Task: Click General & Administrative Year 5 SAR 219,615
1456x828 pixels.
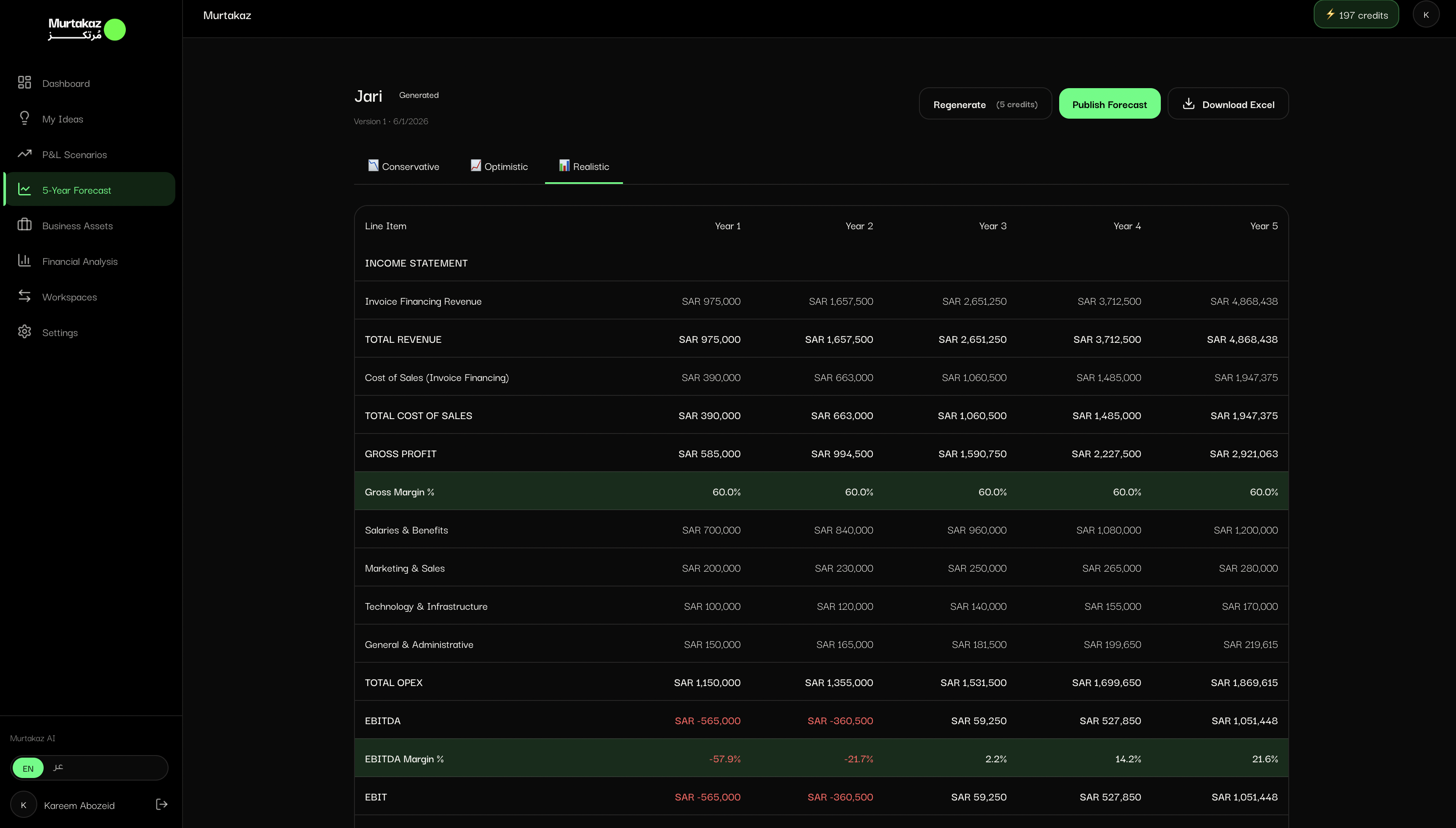Action: 1250,645
